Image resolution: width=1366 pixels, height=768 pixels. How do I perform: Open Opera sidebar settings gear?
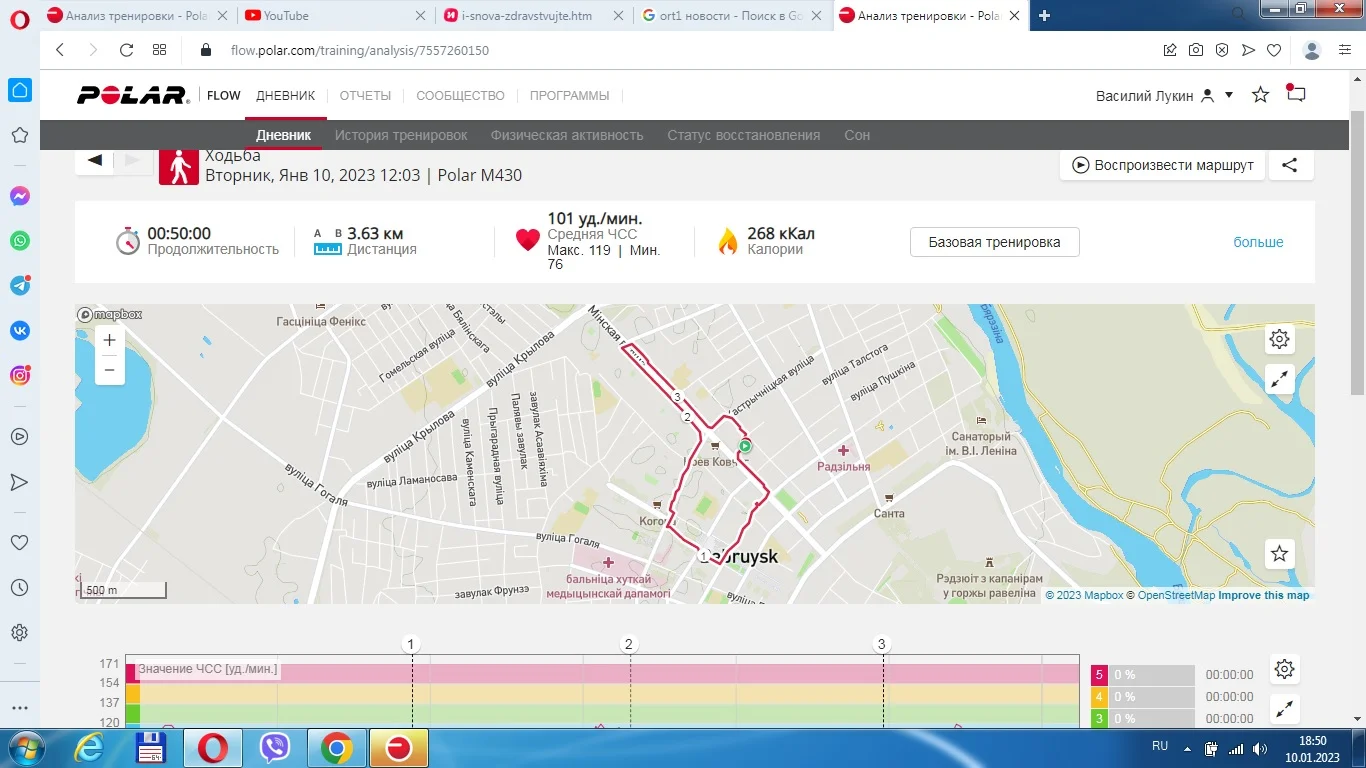pos(19,633)
